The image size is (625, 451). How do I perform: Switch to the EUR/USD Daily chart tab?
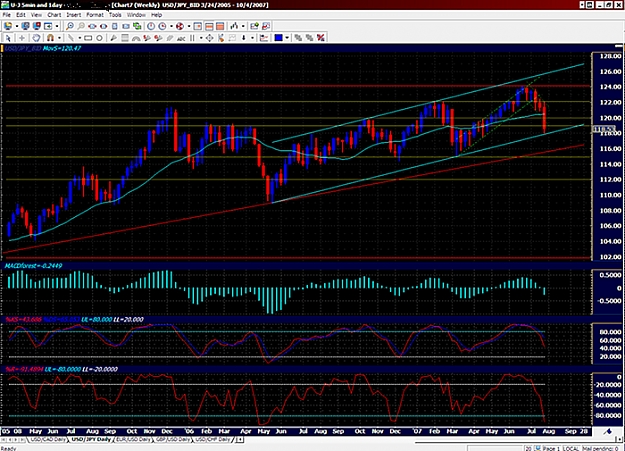(134, 439)
